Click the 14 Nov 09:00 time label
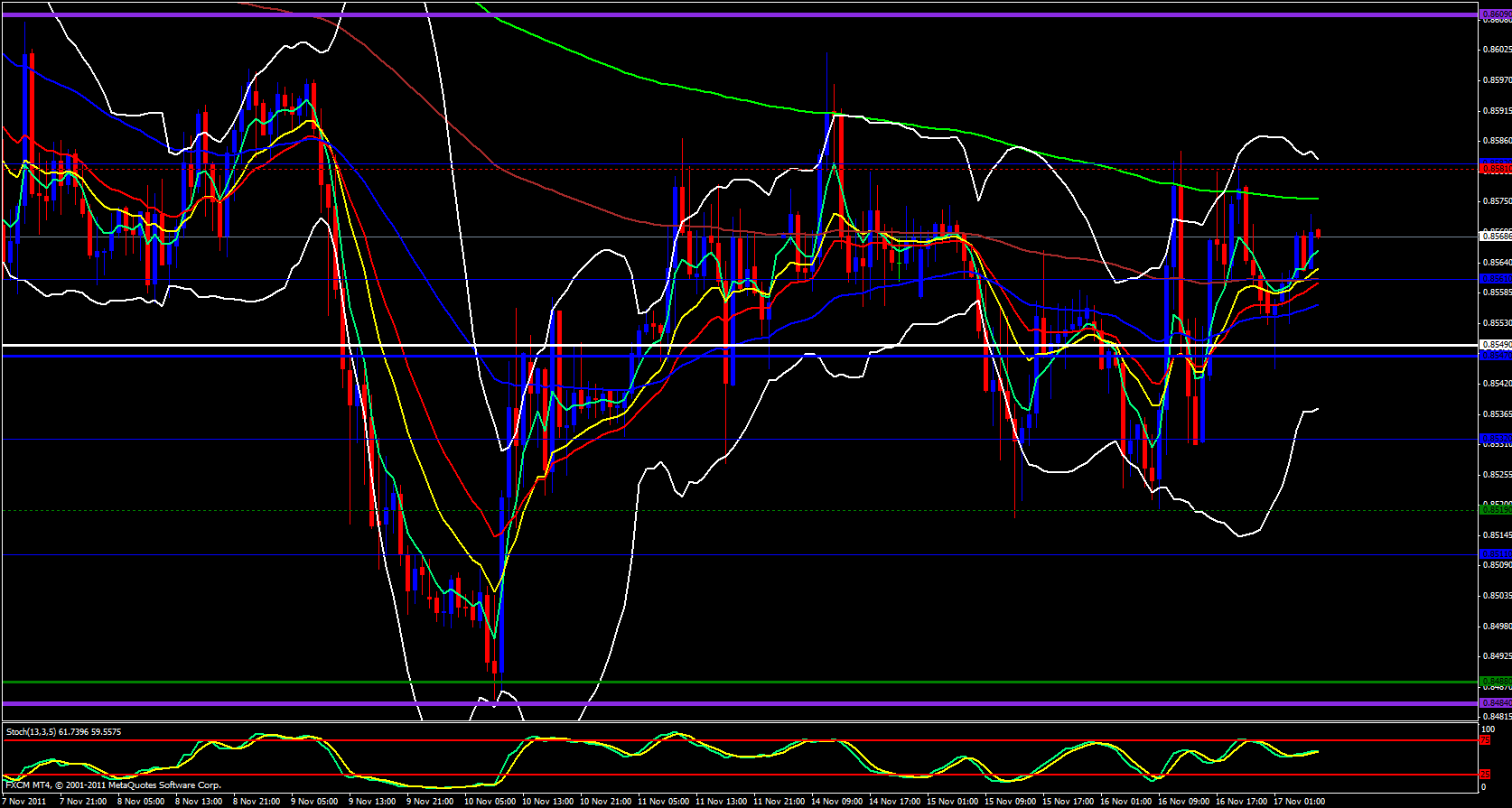This screenshot has width=1512, height=808. click(x=836, y=802)
